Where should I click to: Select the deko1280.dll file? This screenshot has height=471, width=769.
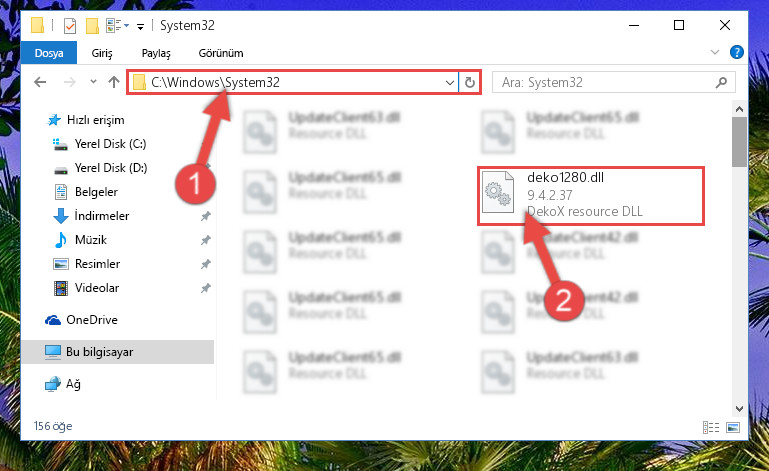pyautogui.click(x=590, y=196)
